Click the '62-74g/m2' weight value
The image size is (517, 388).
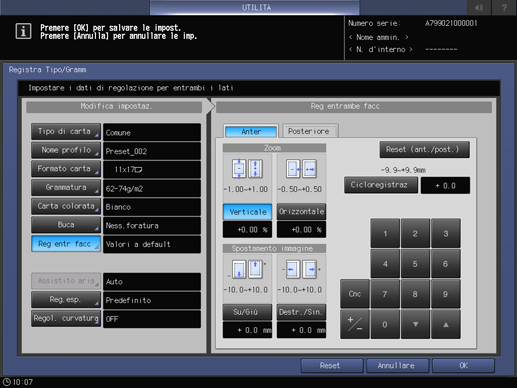click(x=152, y=188)
